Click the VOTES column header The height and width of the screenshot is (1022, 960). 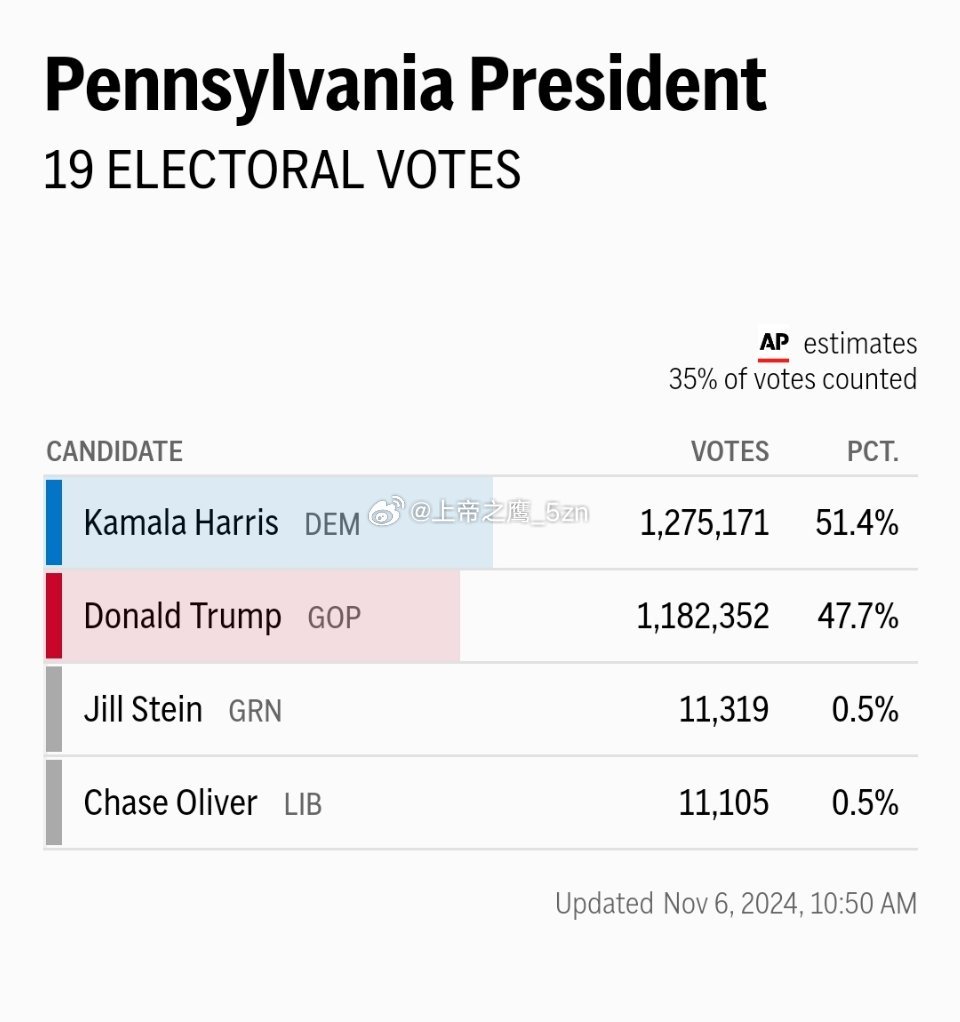(x=730, y=452)
